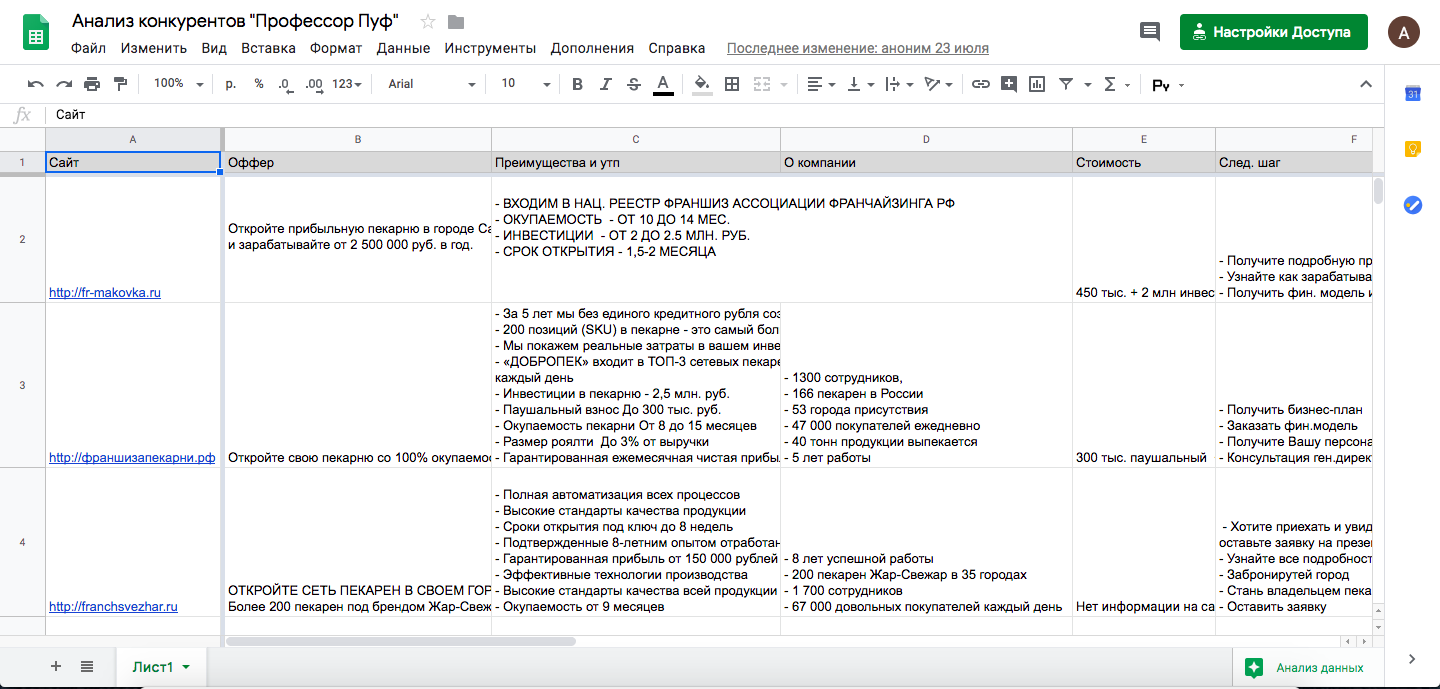Click the Undo arrow icon
The height and width of the screenshot is (689, 1440).
(36, 84)
